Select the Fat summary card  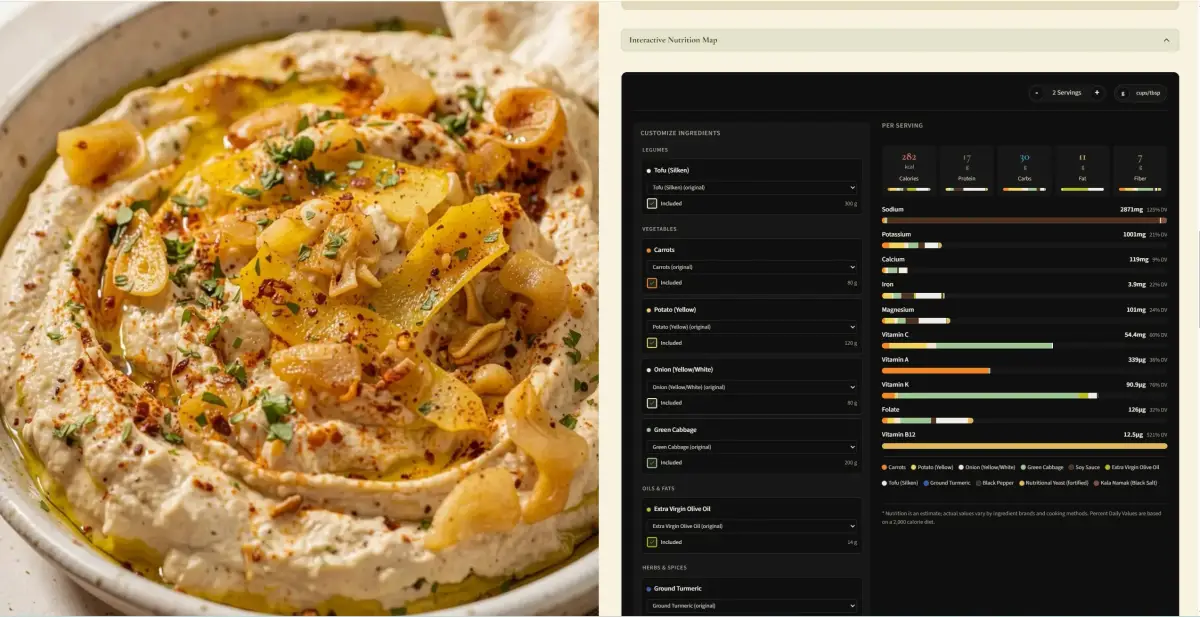pyautogui.click(x=1082, y=169)
